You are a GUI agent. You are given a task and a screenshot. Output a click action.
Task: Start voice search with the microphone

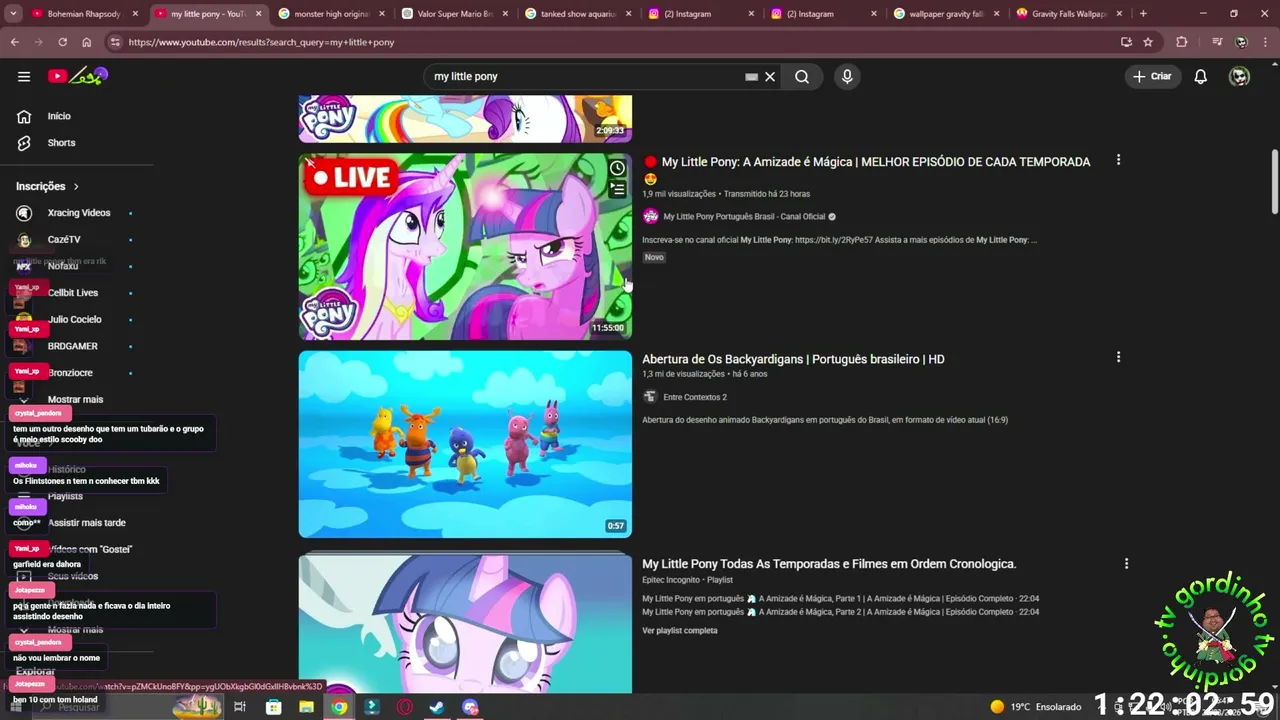847,76
